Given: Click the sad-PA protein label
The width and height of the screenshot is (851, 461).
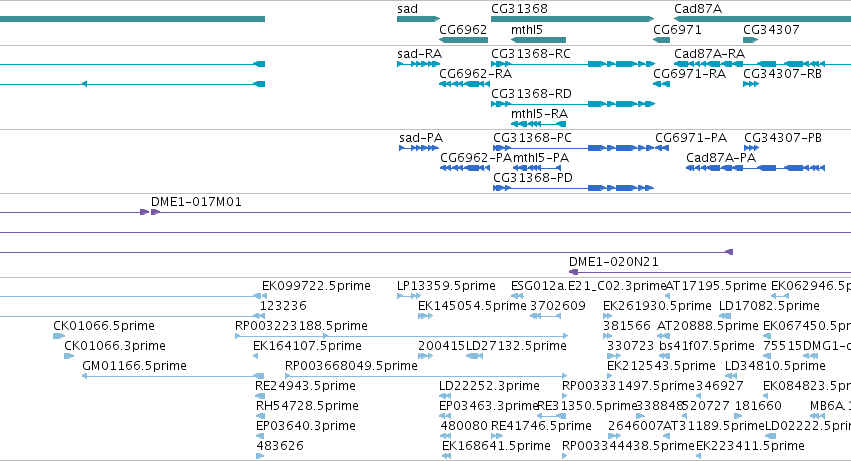Looking at the screenshot, I should point(421,138).
